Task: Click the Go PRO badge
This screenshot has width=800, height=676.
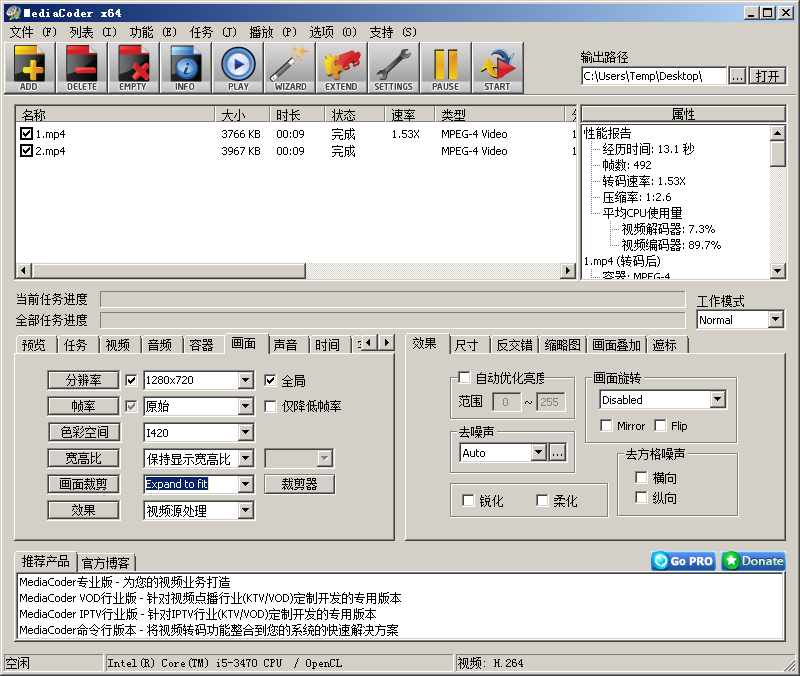Action: (683, 561)
